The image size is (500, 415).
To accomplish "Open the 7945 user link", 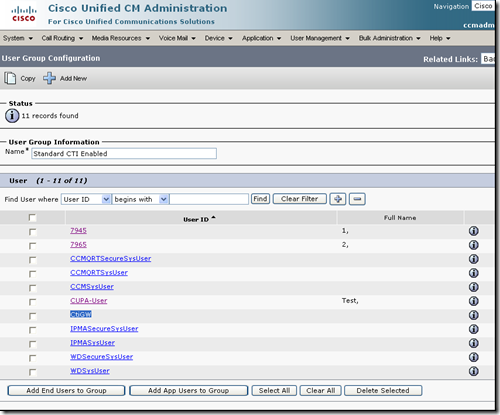I will pos(78,231).
